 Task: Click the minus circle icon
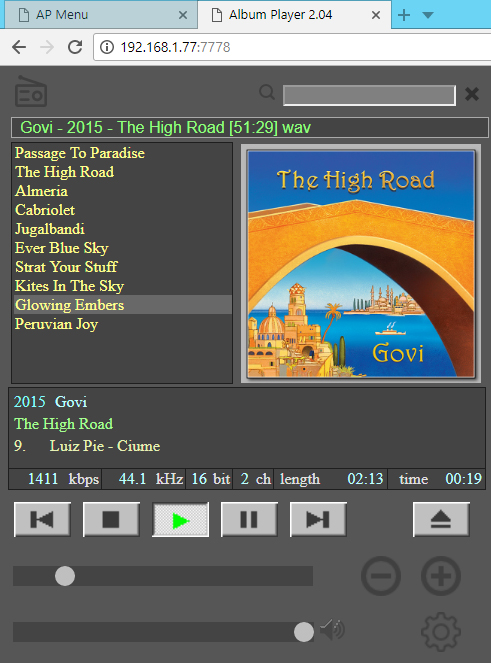tap(381, 576)
